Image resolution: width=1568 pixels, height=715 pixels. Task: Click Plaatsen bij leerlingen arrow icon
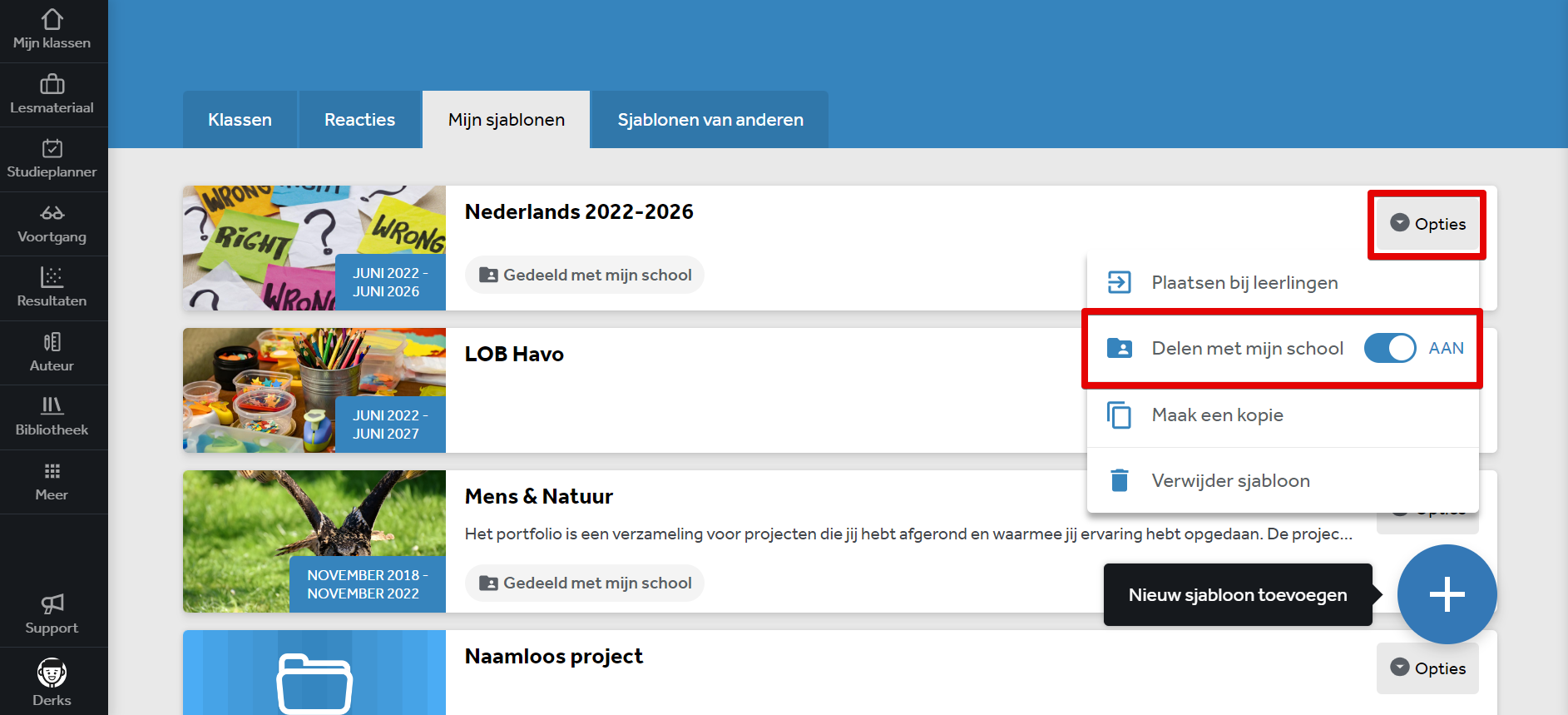click(x=1120, y=282)
